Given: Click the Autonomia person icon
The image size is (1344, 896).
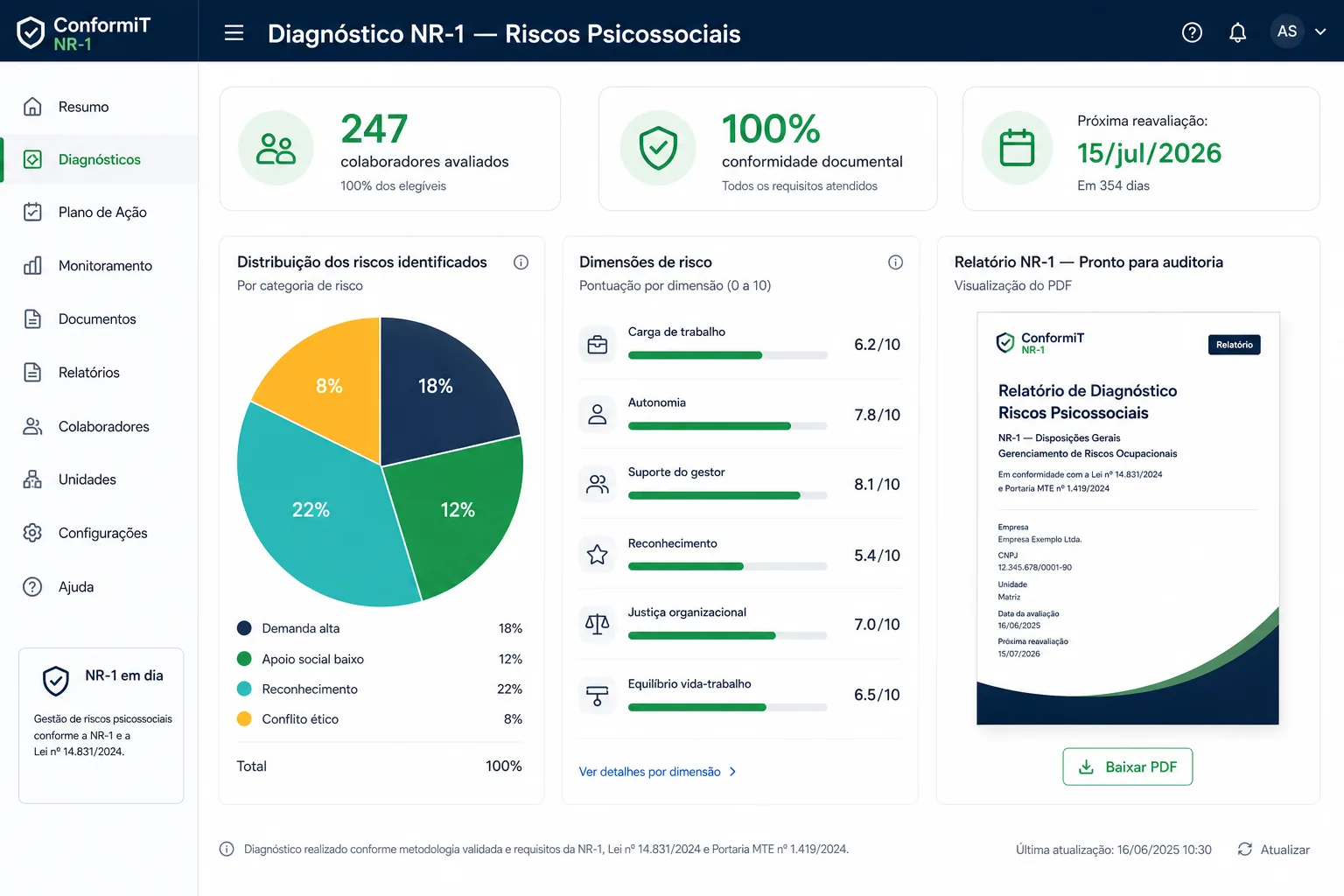Looking at the screenshot, I should 598,414.
